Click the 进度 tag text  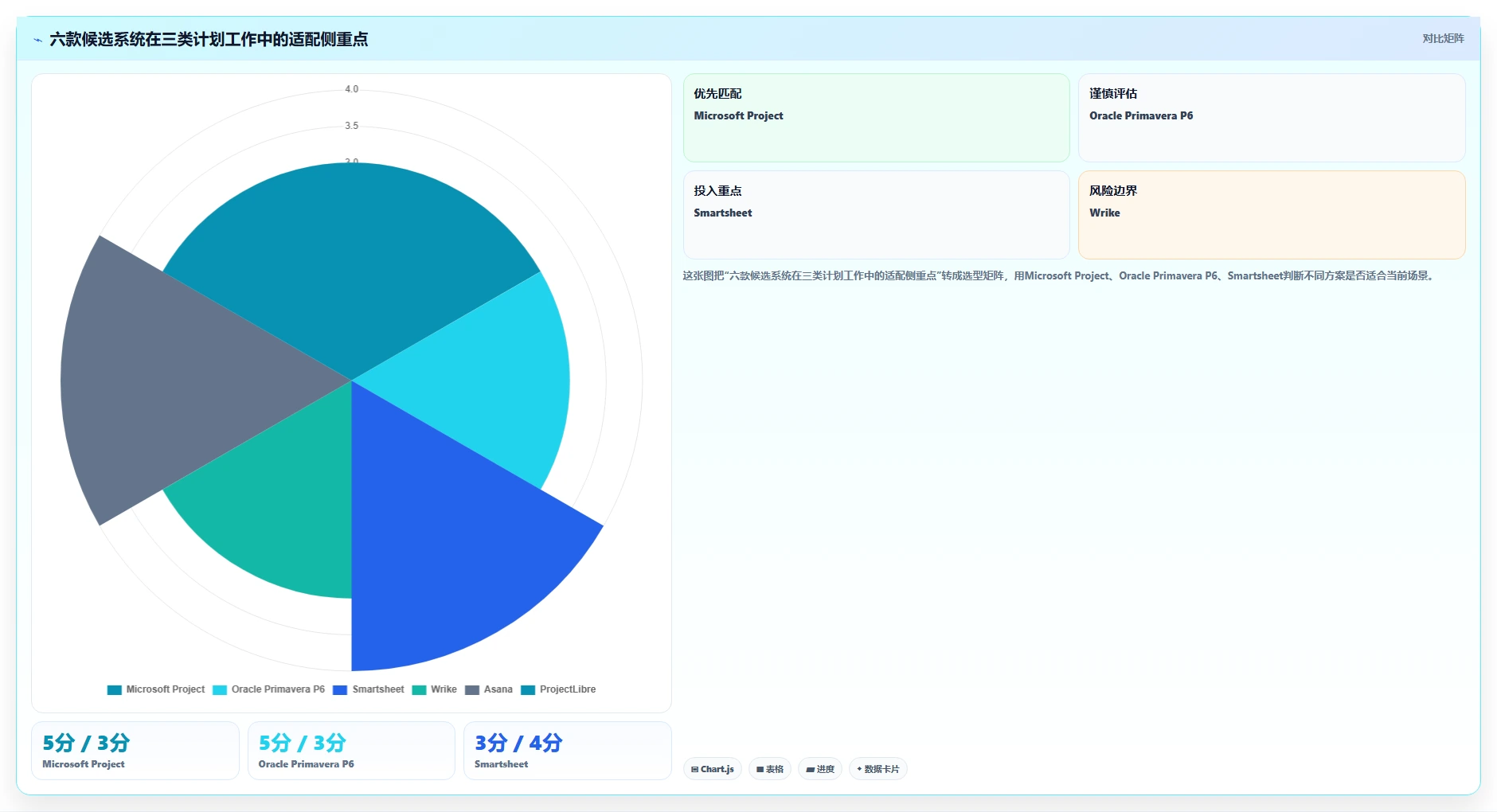click(x=826, y=769)
